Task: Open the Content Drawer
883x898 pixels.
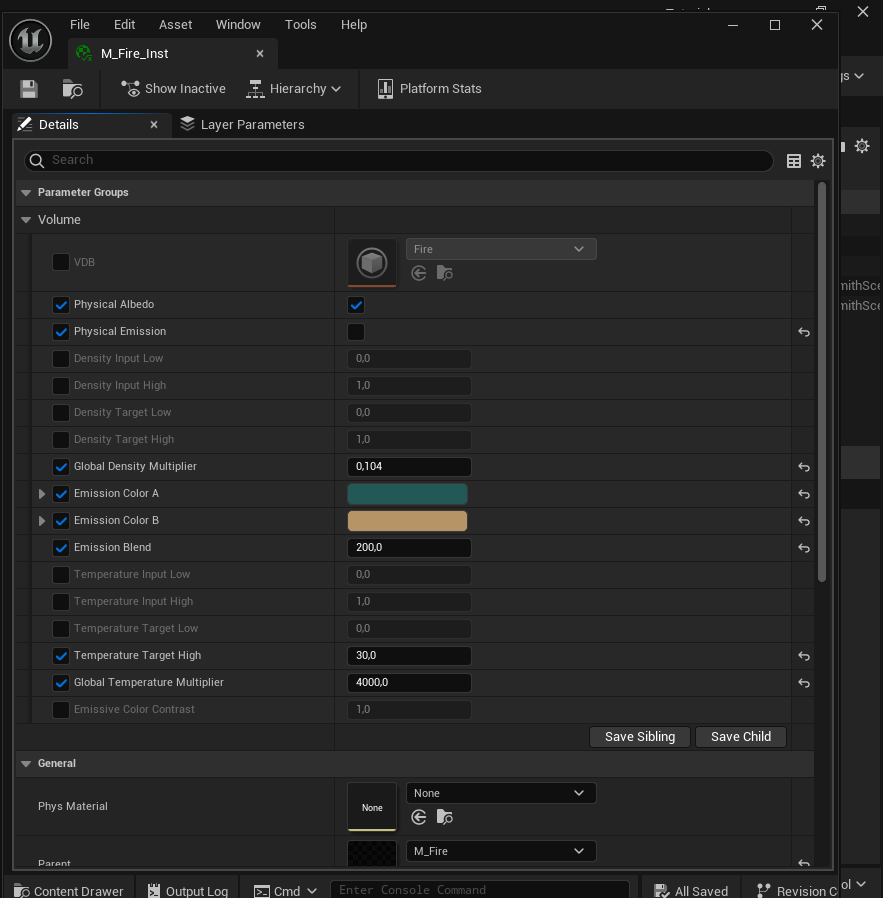Action: (68, 889)
